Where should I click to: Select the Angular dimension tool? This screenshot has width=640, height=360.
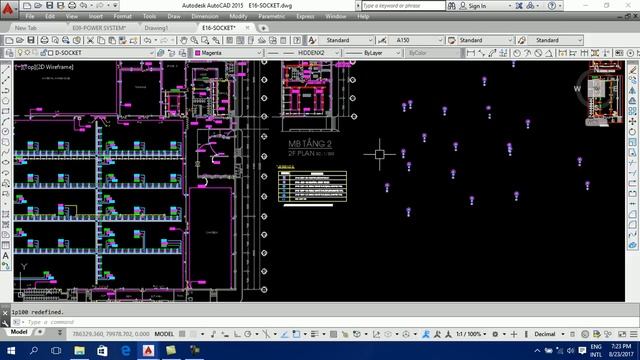(549, 53)
